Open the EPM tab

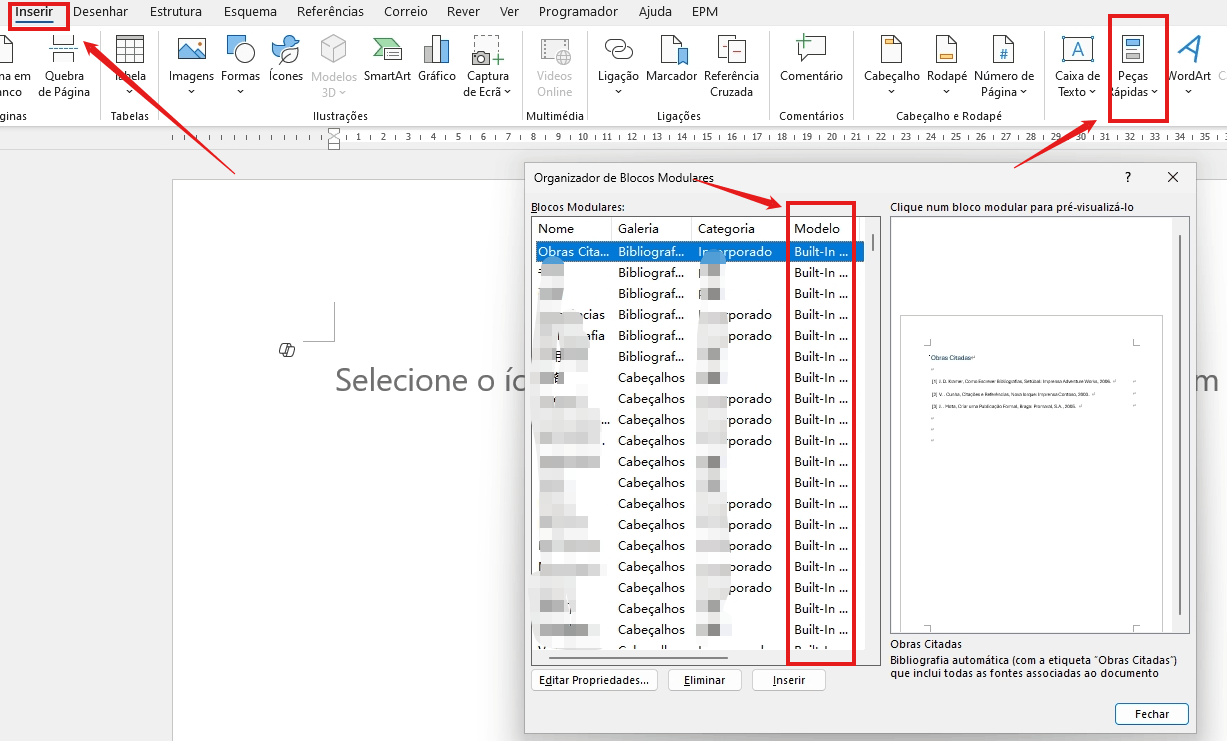coord(705,12)
